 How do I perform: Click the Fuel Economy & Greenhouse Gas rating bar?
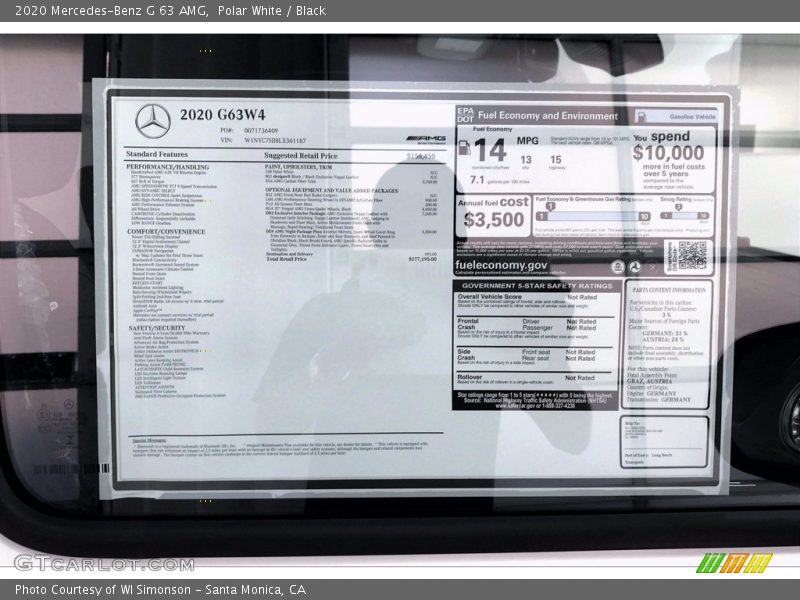(x=593, y=216)
